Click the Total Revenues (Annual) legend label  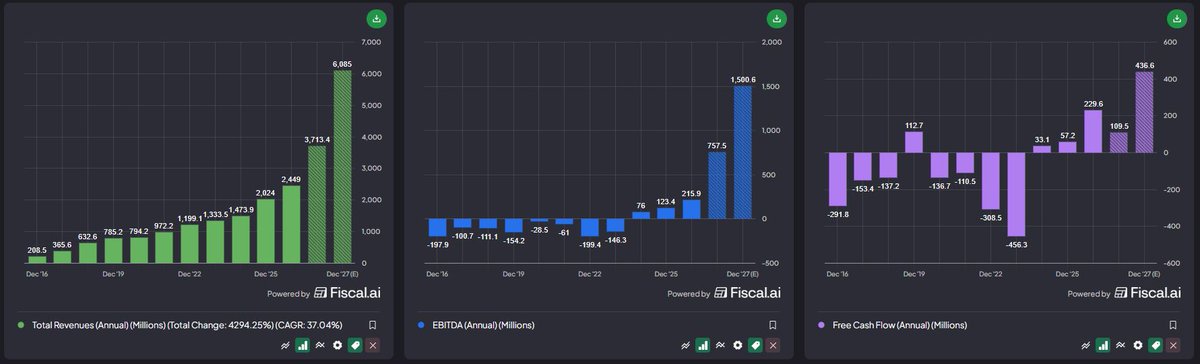pos(187,325)
